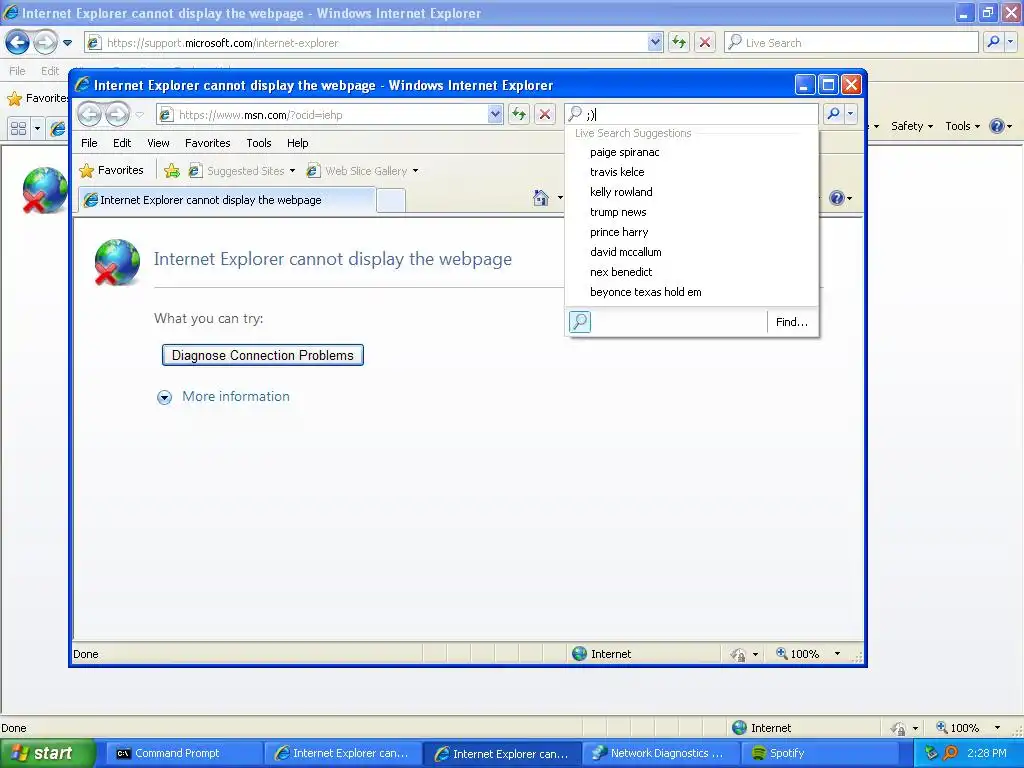
Task: Switch to Spotify in taskbar
Action: (820, 754)
